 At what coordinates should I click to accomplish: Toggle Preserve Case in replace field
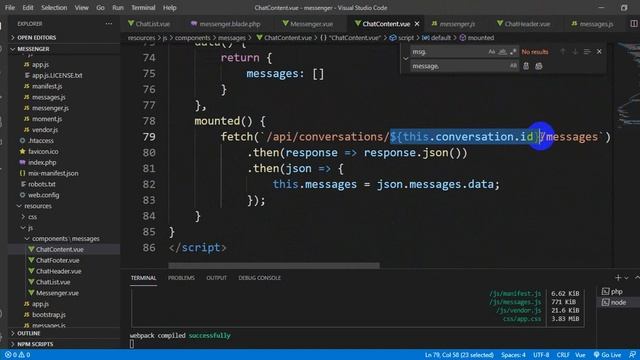pyautogui.click(x=513, y=66)
